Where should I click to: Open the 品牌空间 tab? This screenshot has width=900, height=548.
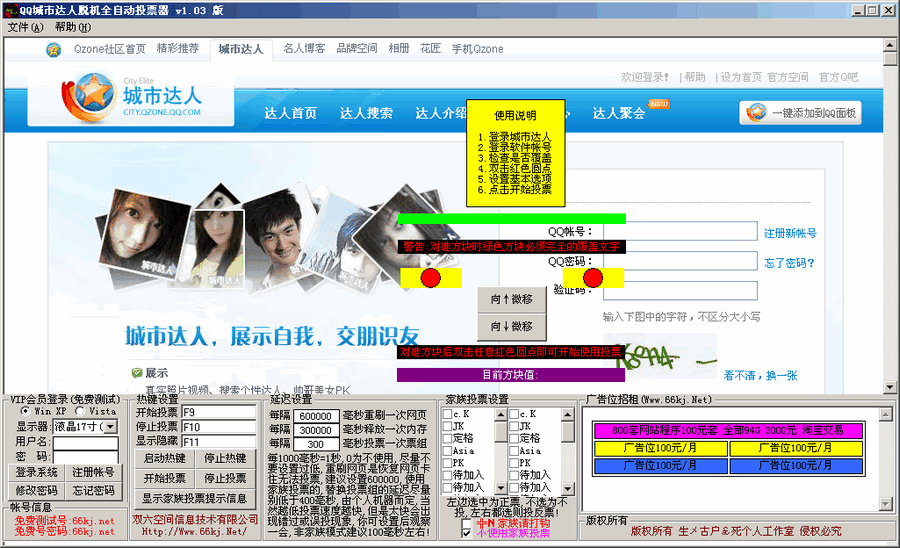coord(357,49)
